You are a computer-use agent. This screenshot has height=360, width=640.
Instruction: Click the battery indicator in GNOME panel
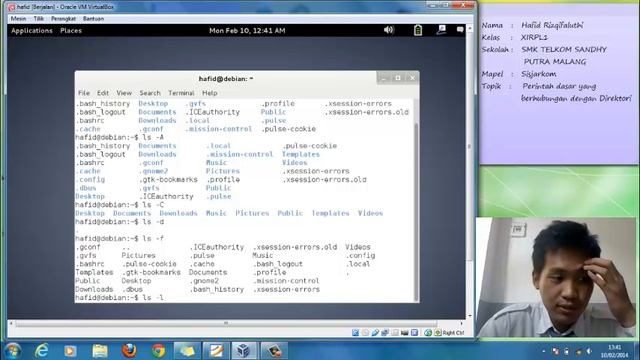point(418,30)
